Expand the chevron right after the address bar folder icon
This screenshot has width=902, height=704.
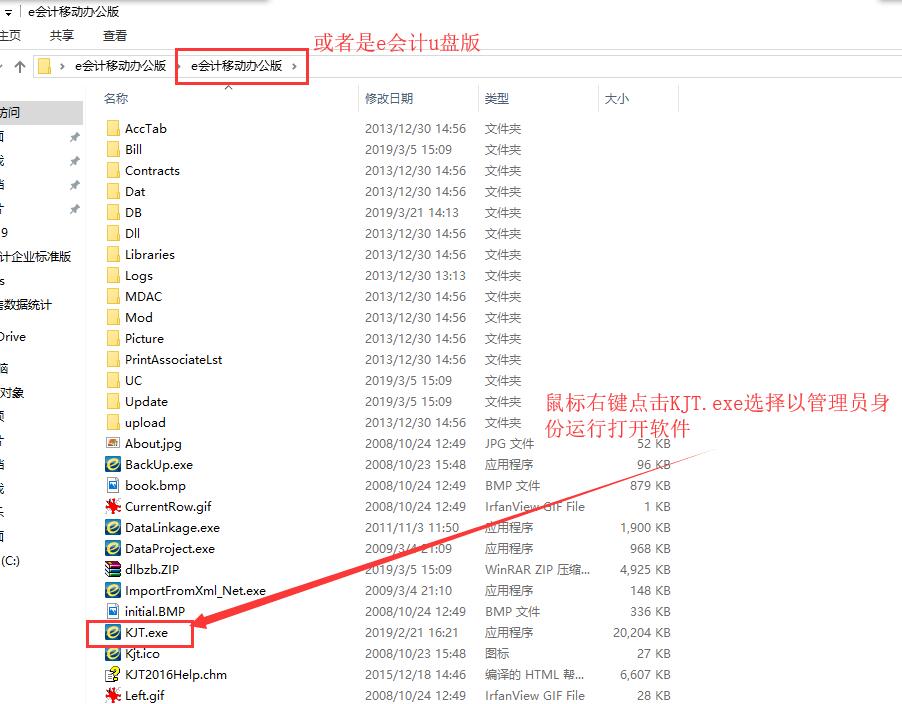(62, 67)
